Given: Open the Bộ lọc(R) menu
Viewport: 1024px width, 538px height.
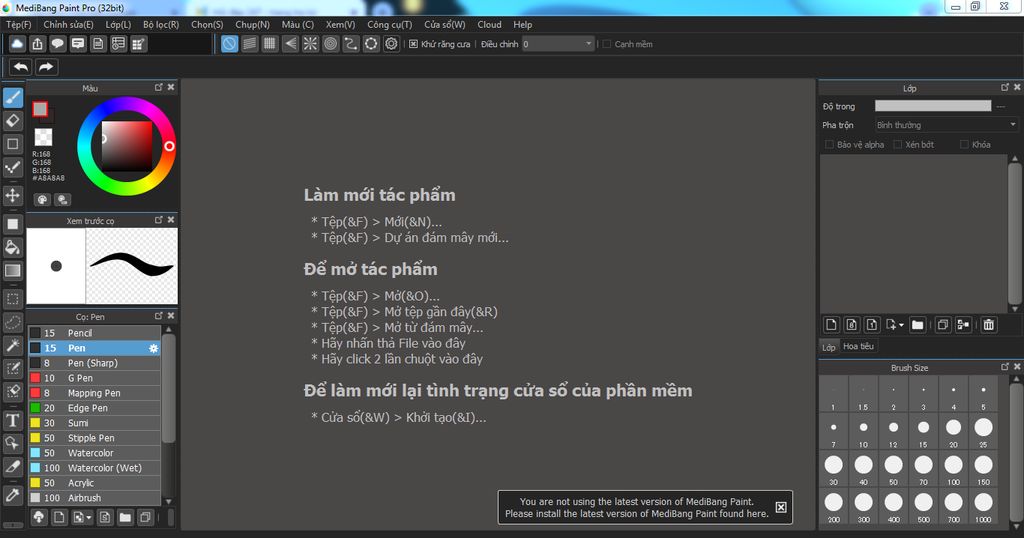Looking at the screenshot, I should (161, 24).
